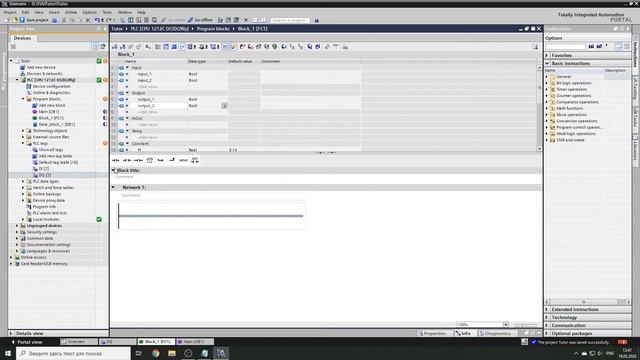Collapse the Constant section in interface table
640x360 pixels.
(x=127, y=144)
